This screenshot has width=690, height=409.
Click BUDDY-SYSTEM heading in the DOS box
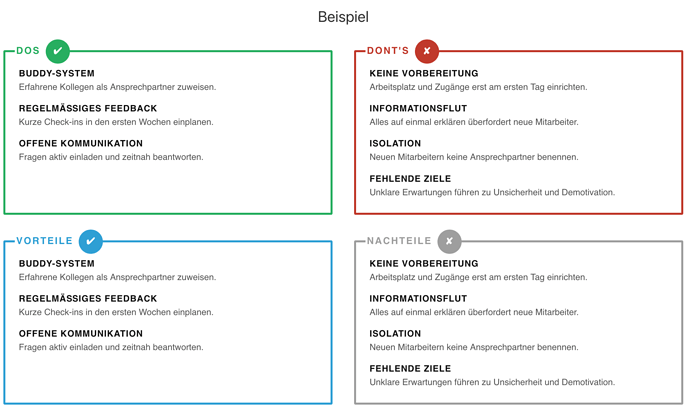[x=57, y=73]
